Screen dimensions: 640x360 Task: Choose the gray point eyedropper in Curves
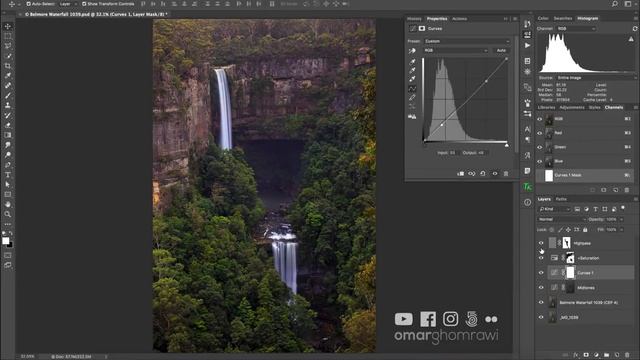coord(412,71)
